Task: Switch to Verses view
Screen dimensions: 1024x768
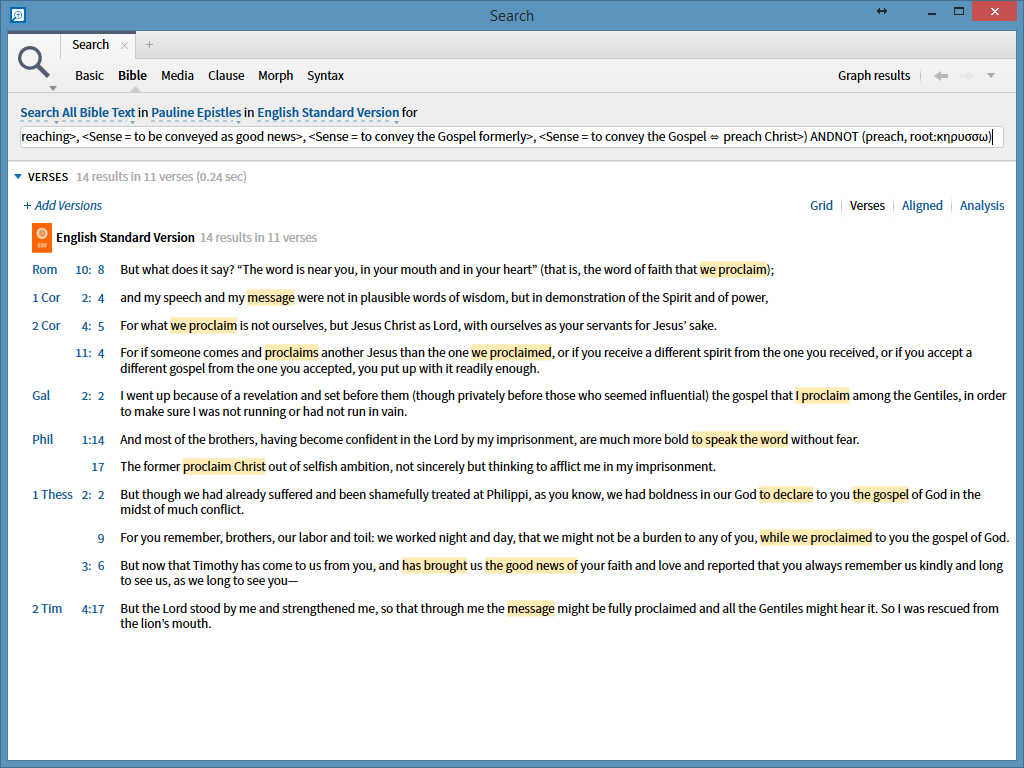Action: click(867, 206)
